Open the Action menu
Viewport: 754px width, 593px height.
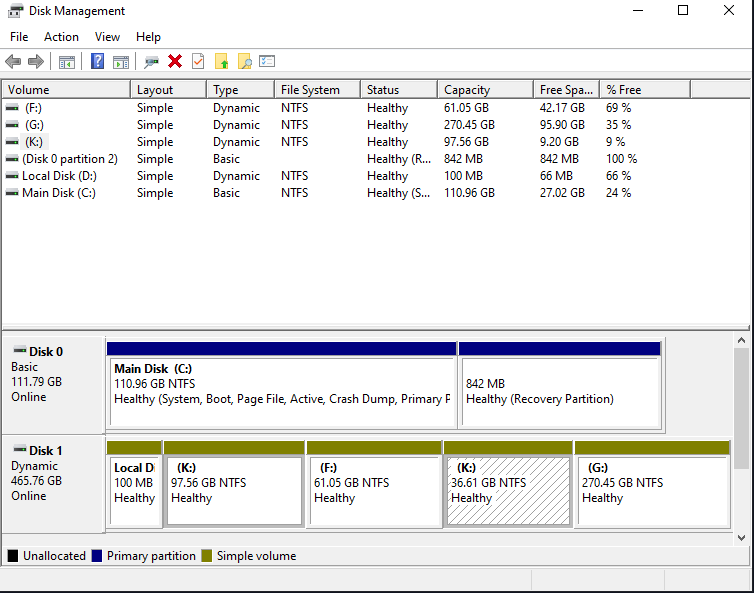pos(61,37)
